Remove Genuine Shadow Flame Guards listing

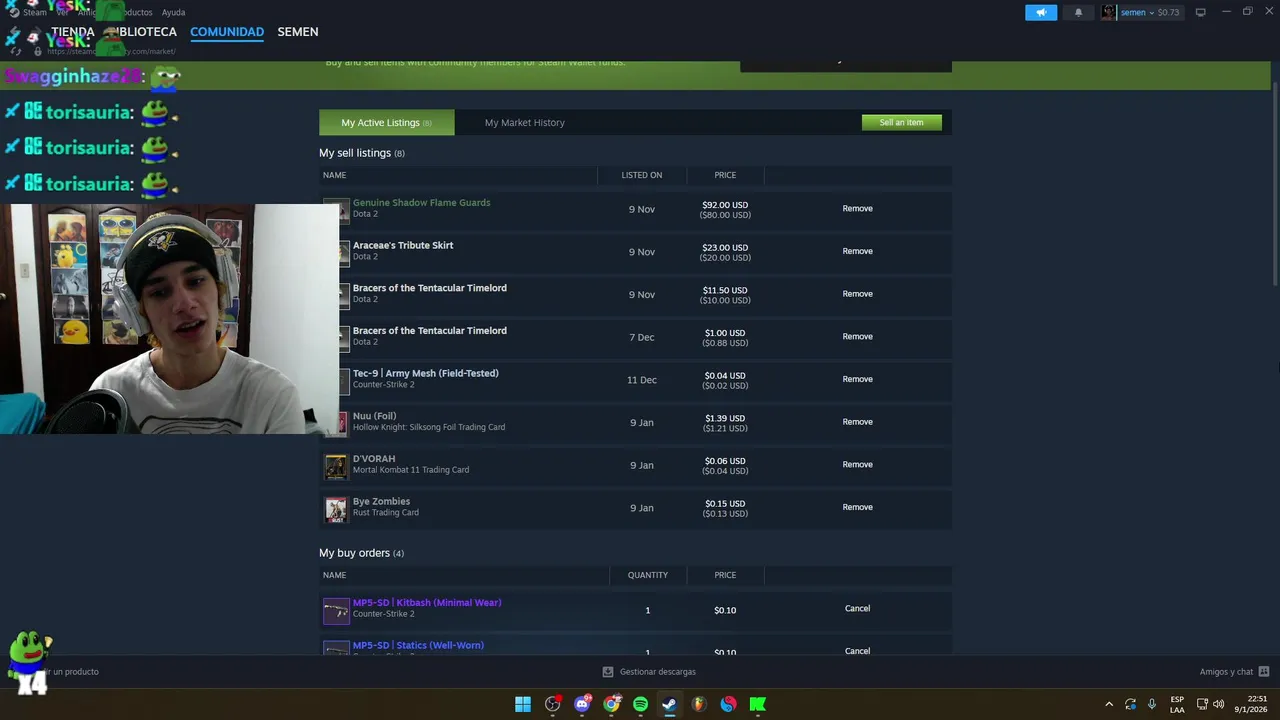pyautogui.click(x=857, y=208)
